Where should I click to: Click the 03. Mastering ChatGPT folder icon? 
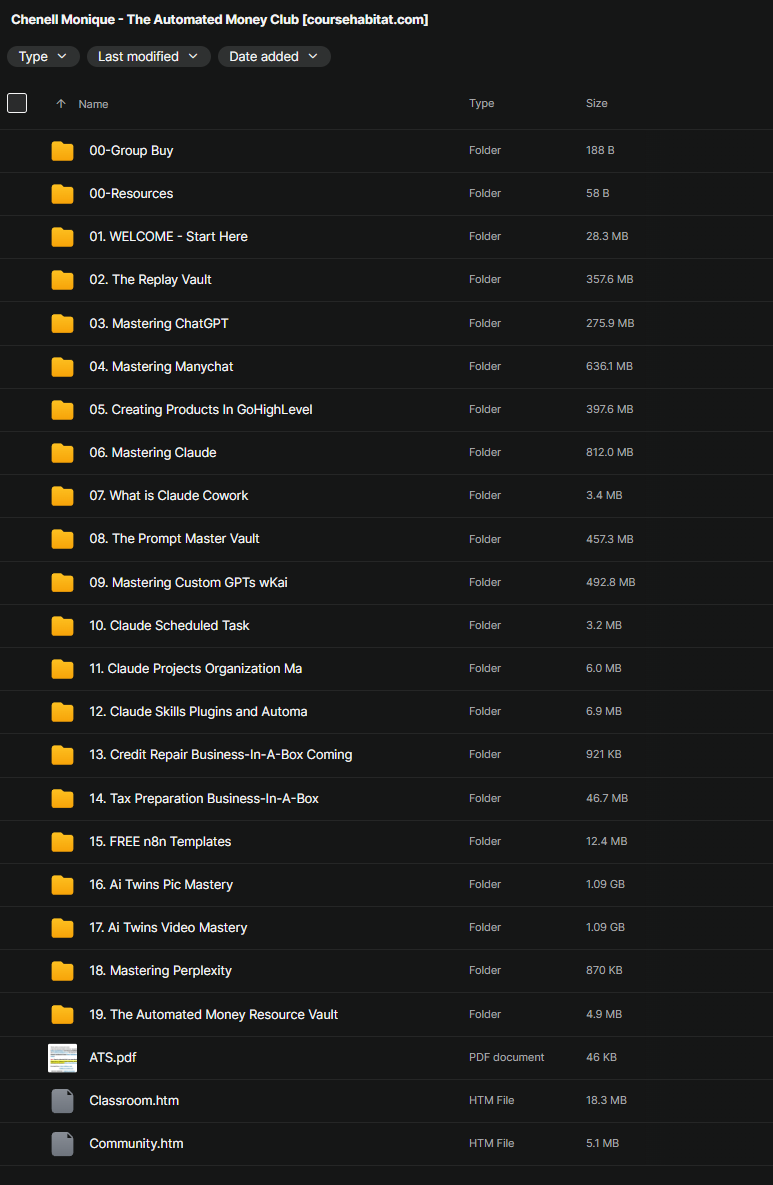click(62, 323)
